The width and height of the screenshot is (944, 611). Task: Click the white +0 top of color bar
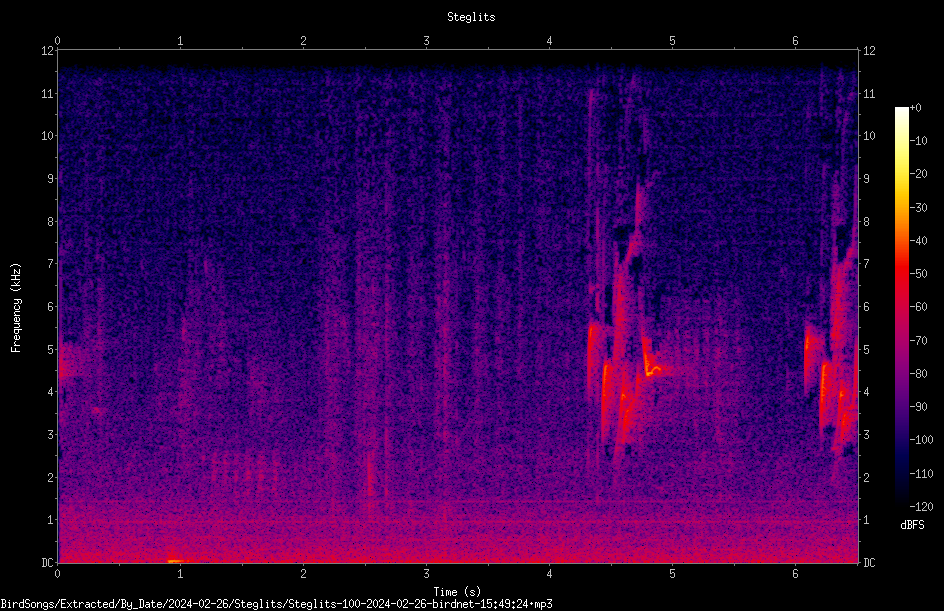pyautogui.click(x=902, y=110)
